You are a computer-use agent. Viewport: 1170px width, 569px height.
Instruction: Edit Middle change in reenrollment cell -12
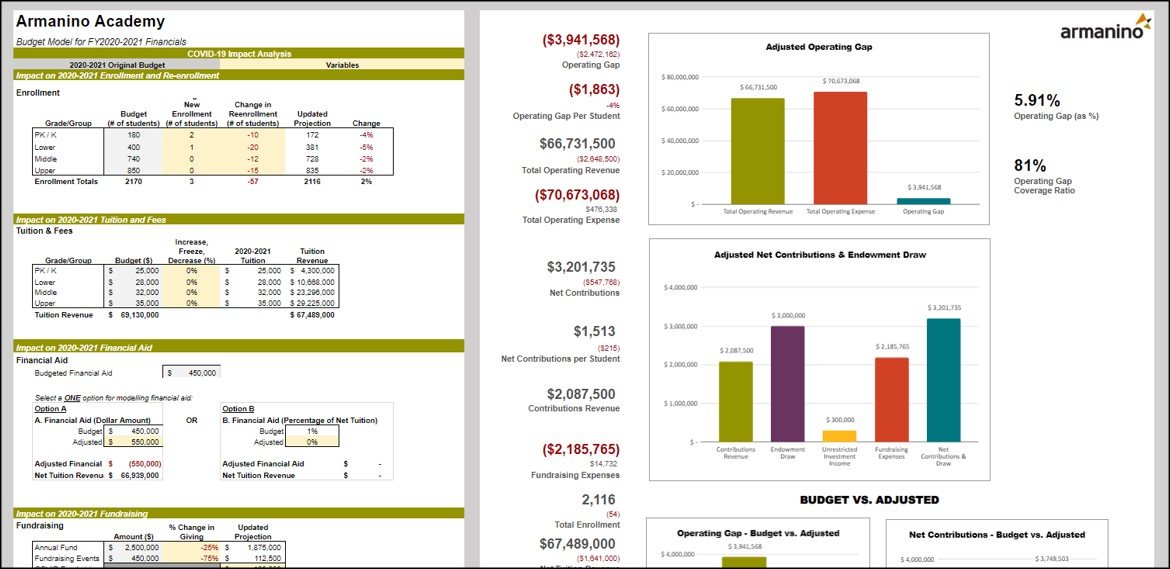252,159
